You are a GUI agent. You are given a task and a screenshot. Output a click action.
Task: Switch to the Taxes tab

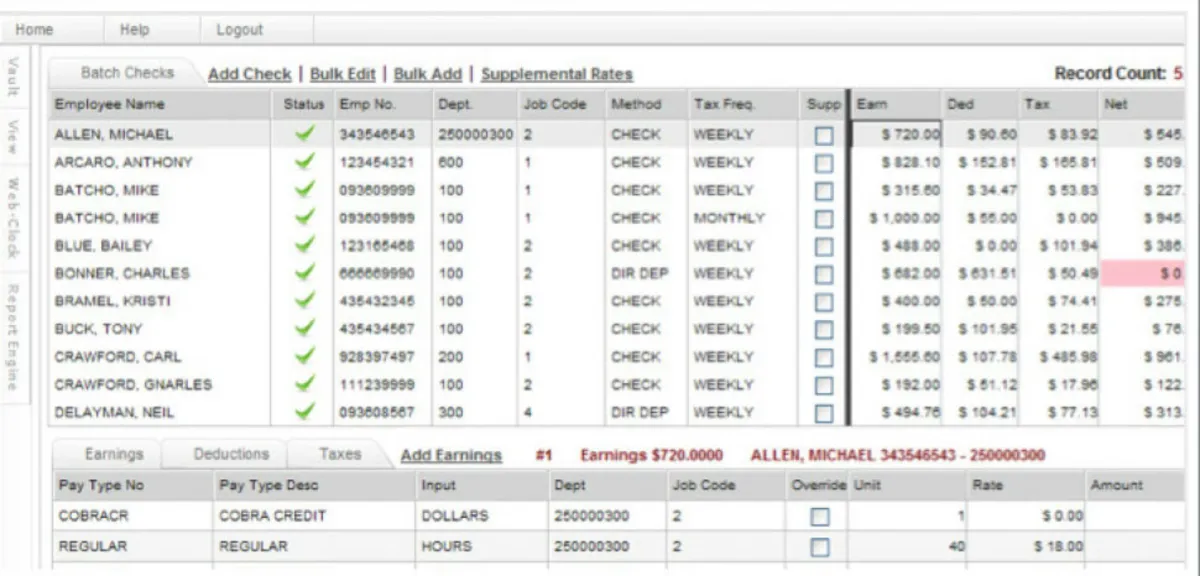coord(339,454)
